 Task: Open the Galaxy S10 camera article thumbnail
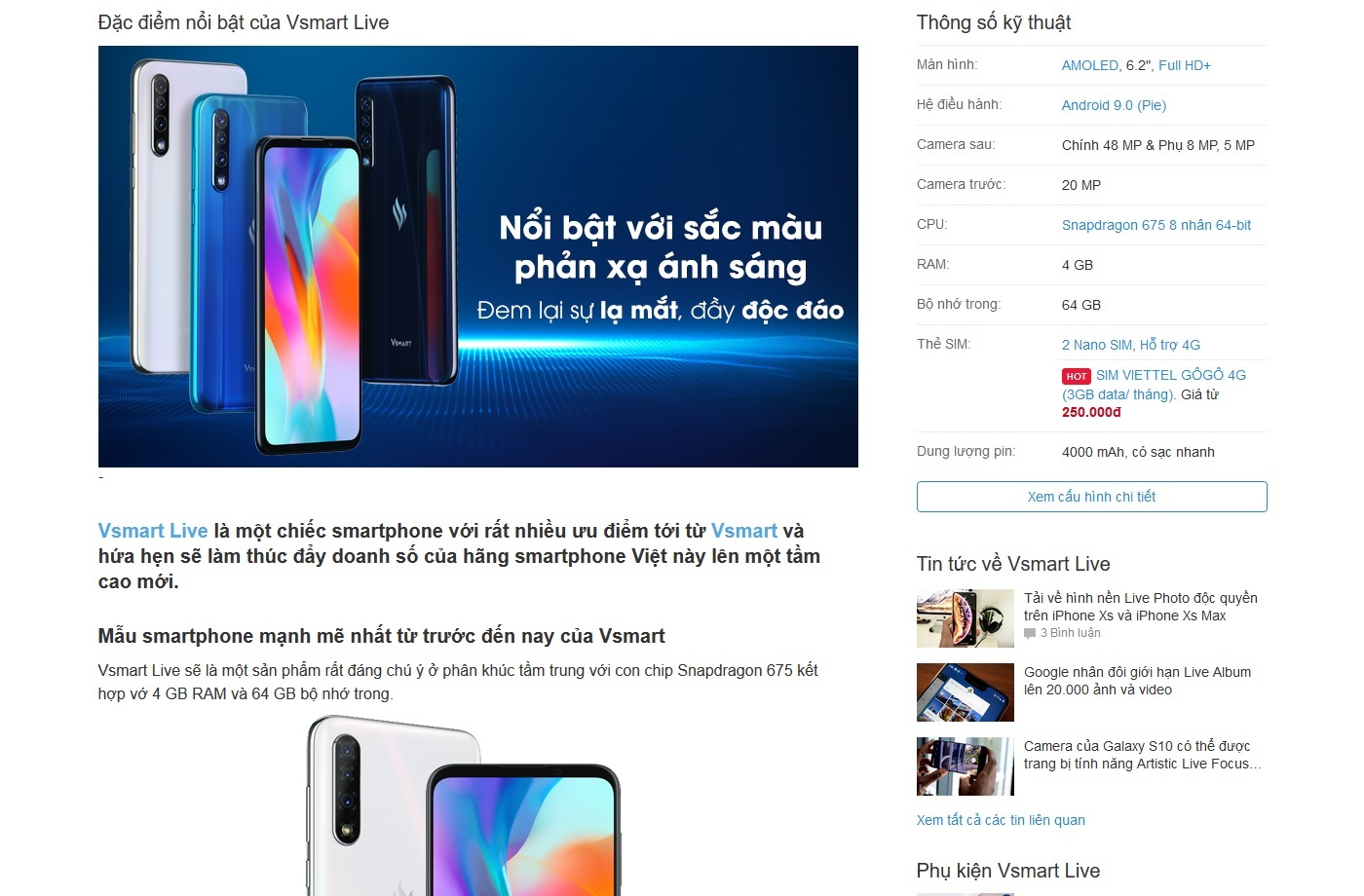click(966, 766)
